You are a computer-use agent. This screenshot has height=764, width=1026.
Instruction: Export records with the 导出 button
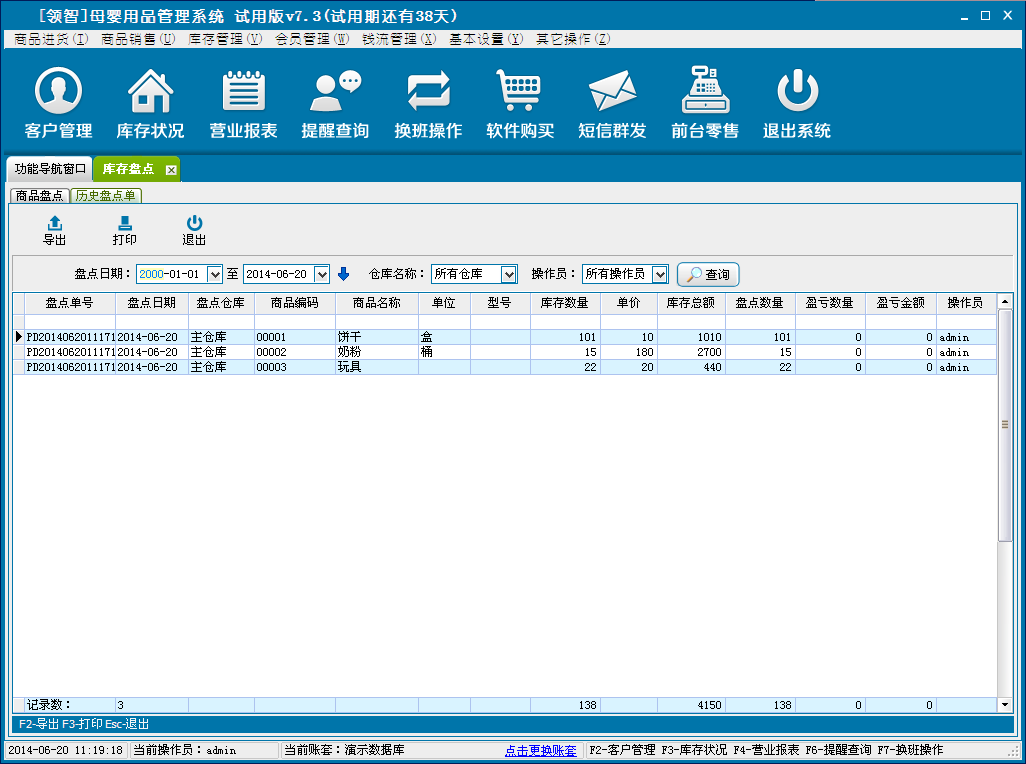click(x=55, y=230)
